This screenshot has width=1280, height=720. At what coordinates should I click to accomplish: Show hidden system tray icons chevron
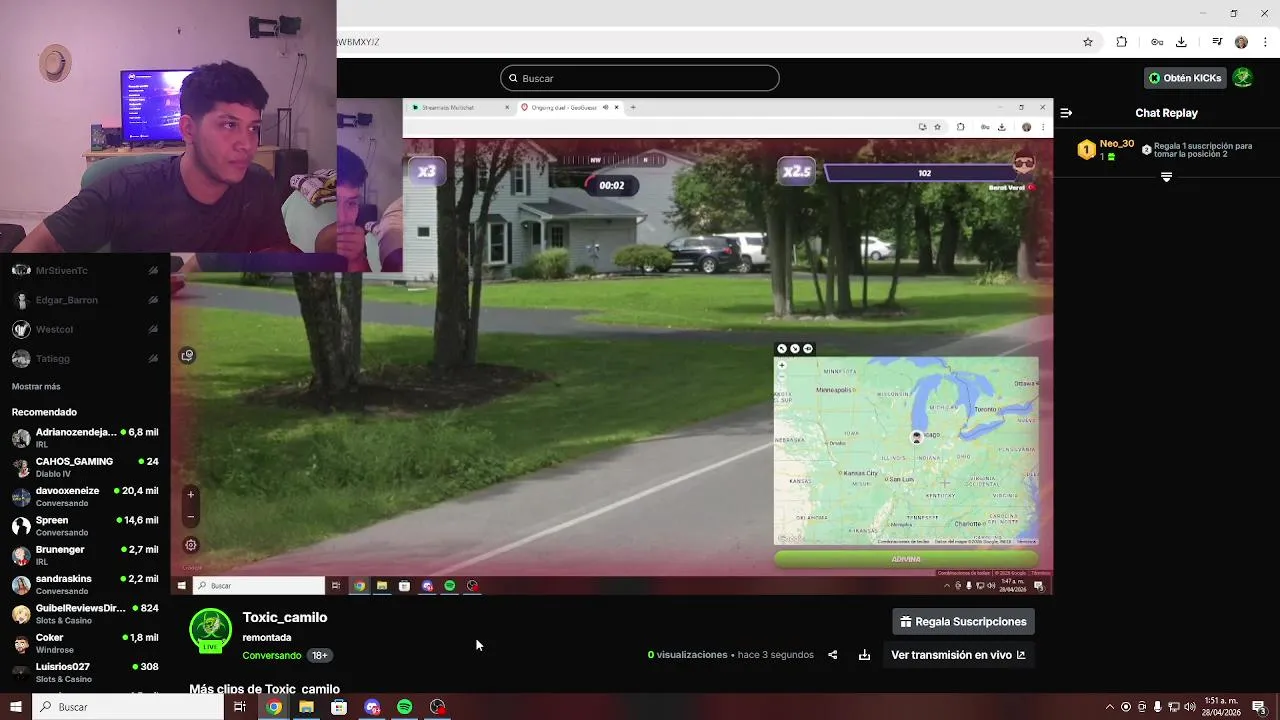pos(1109,707)
